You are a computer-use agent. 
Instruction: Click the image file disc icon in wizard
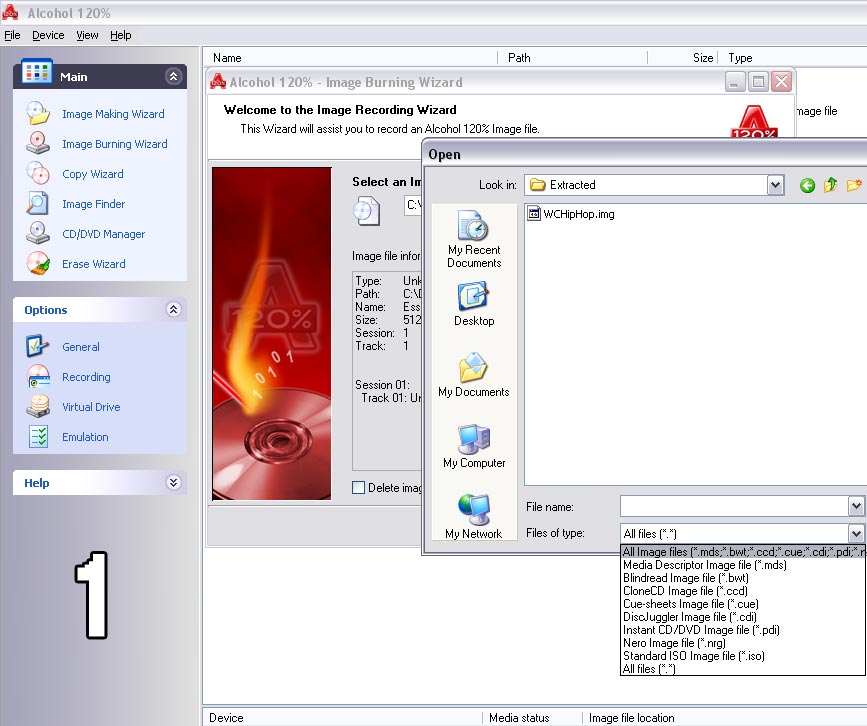tap(366, 213)
